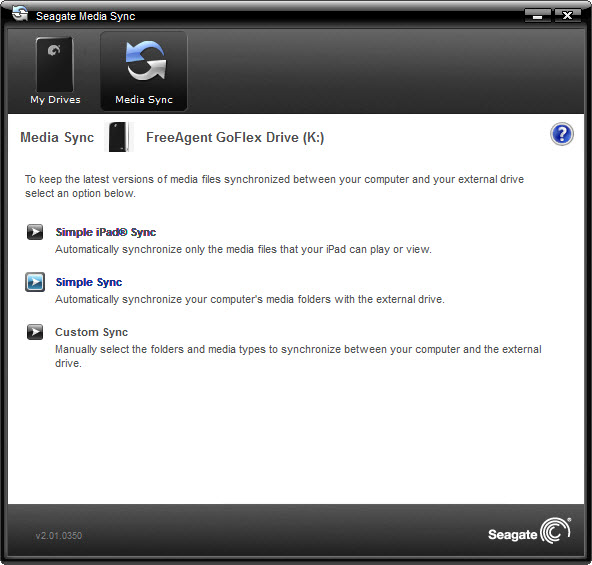Image resolution: width=592 pixels, height=565 pixels.
Task: Click the Seagate Media Sync title bar icon
Action: (20, 14)
